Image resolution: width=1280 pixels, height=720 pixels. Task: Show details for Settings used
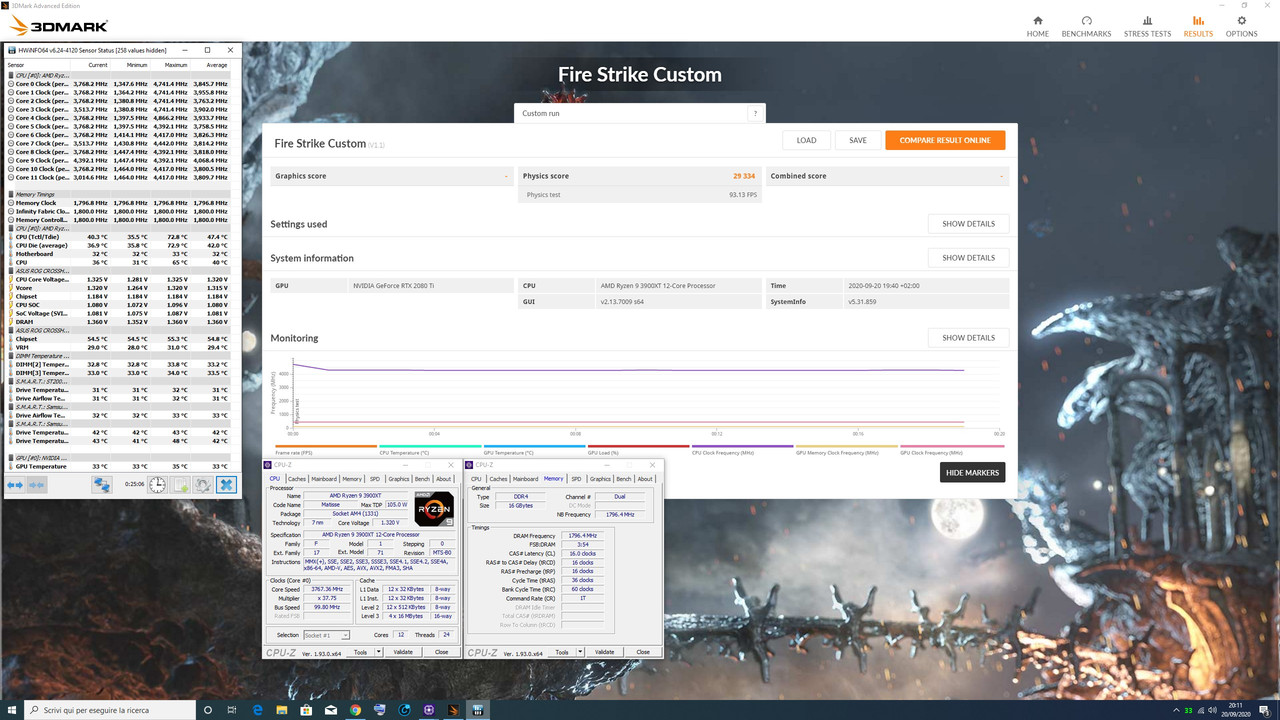[x=968, y=224]
